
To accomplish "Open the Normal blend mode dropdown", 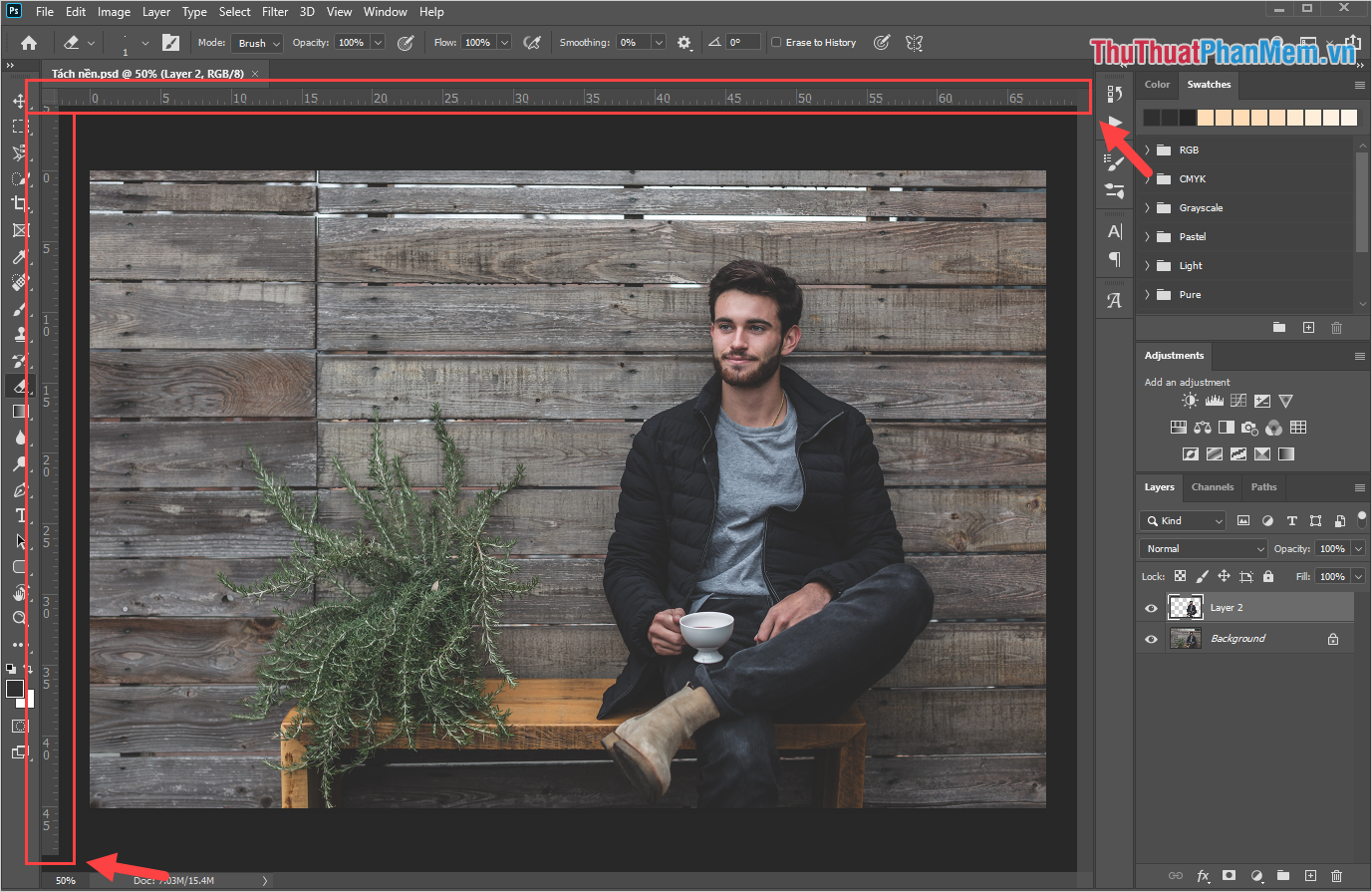I will pyautogui.click(x=1204, y=548).
